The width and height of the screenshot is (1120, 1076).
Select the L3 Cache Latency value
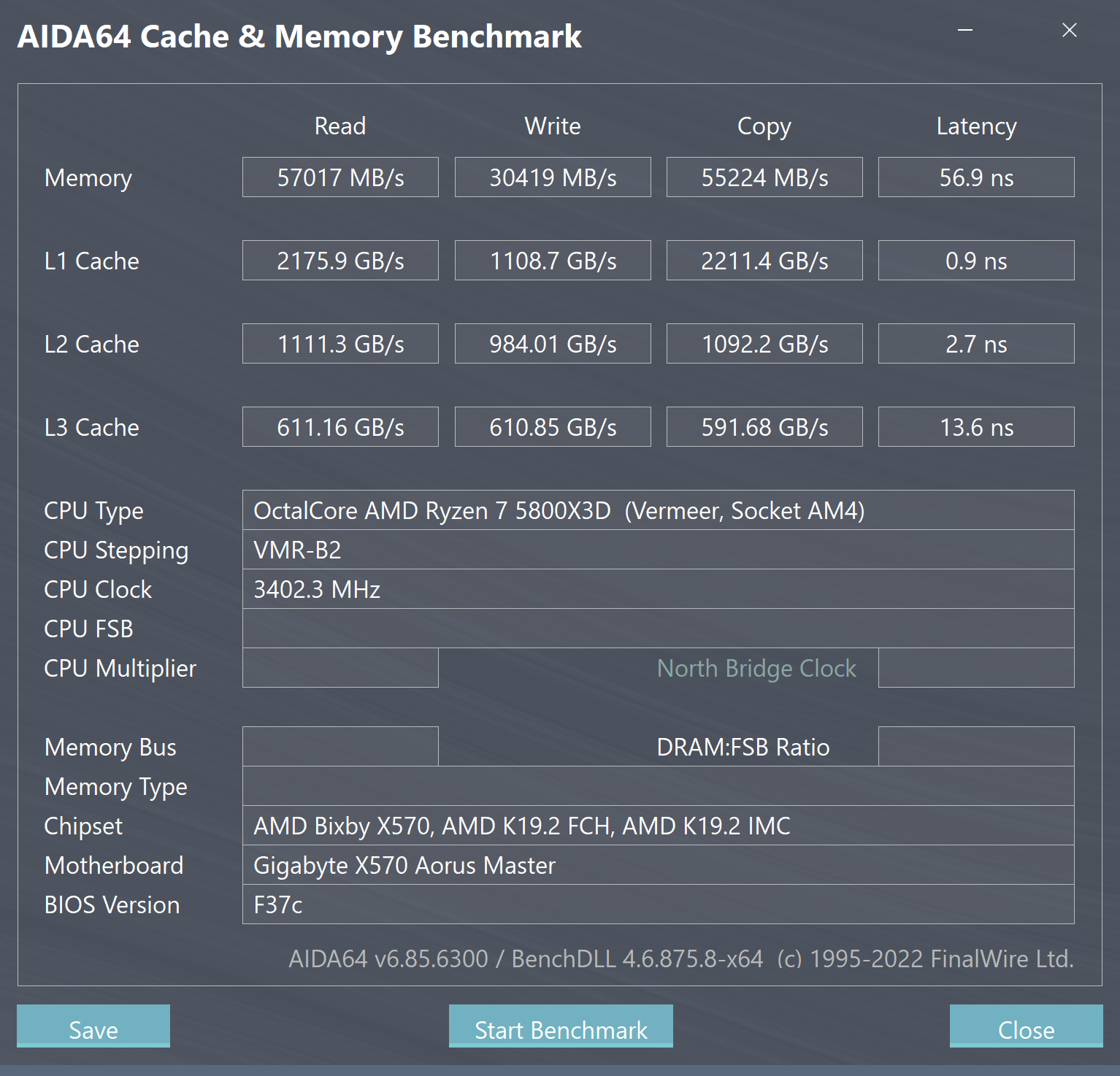coord(976,427)
